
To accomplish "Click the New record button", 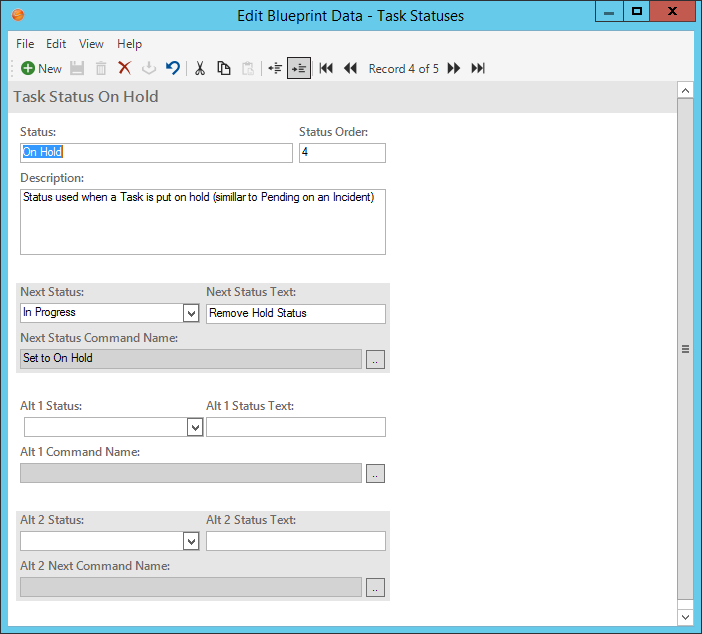I will tap(41, 69).
